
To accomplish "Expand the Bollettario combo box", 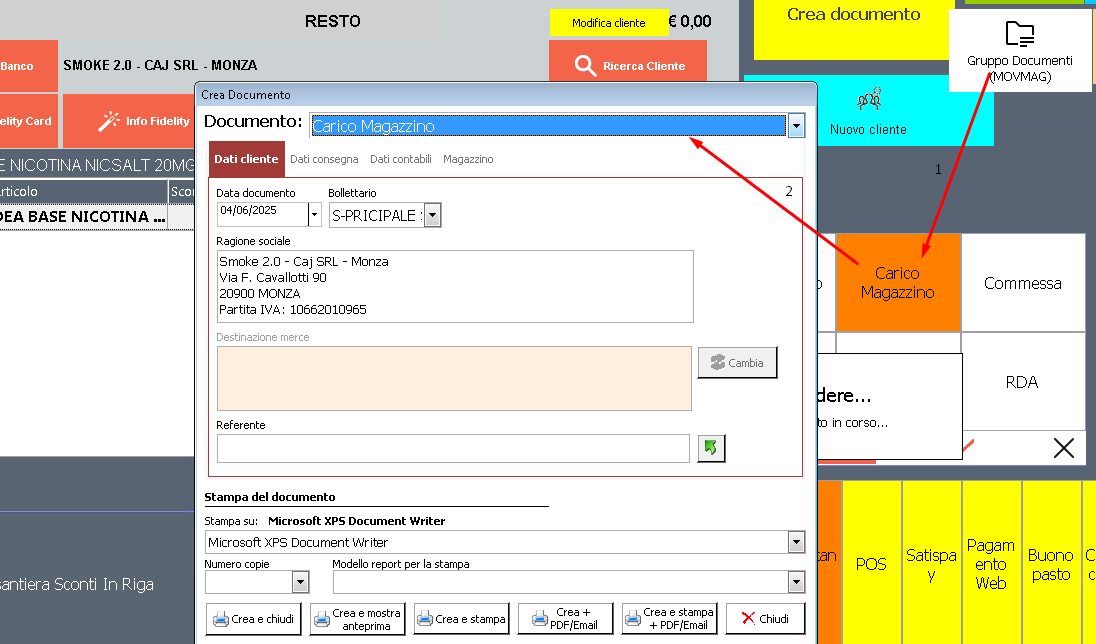I will coord(432,215).
